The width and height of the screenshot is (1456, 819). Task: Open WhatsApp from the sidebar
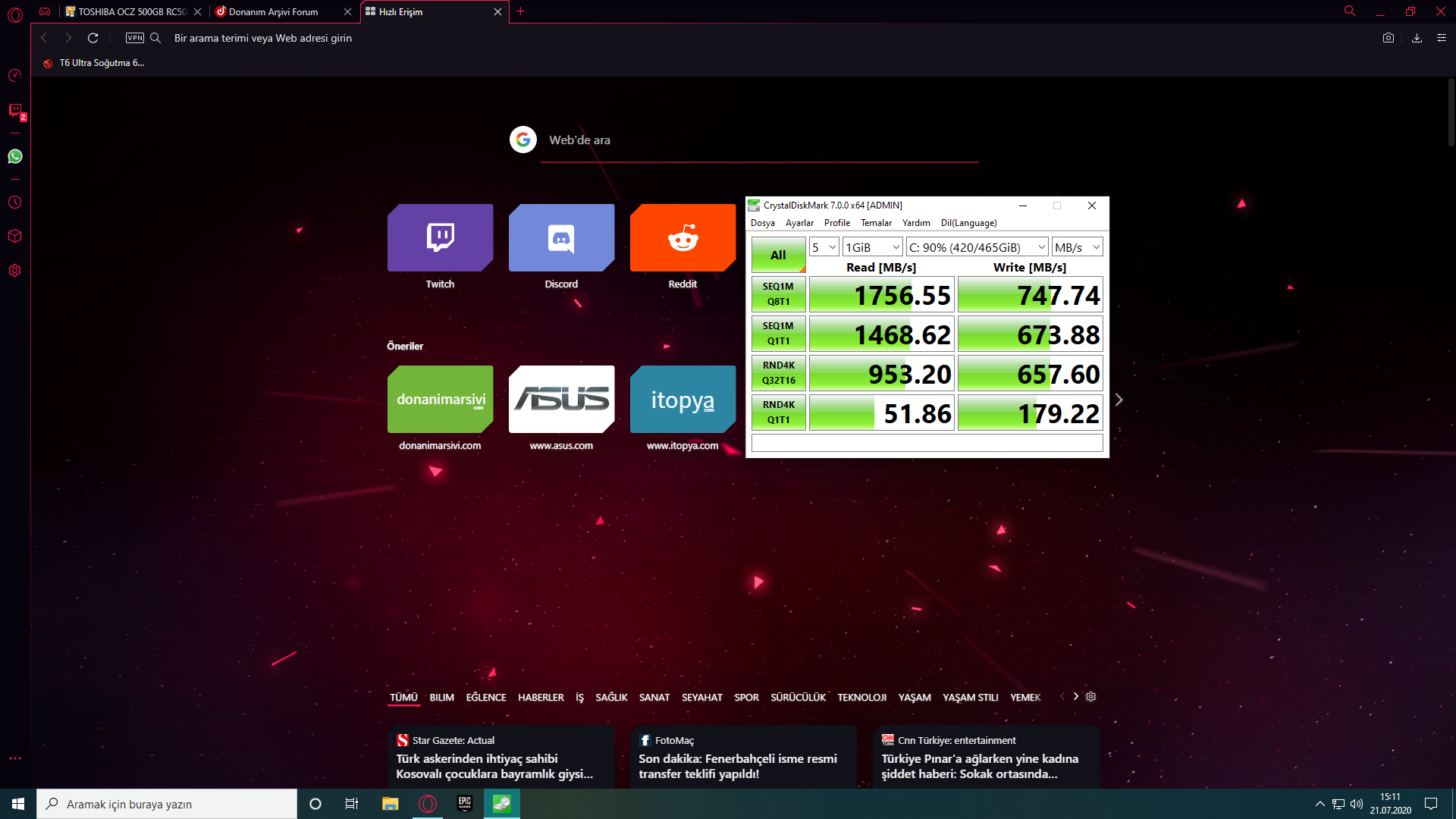coord(15,156)
